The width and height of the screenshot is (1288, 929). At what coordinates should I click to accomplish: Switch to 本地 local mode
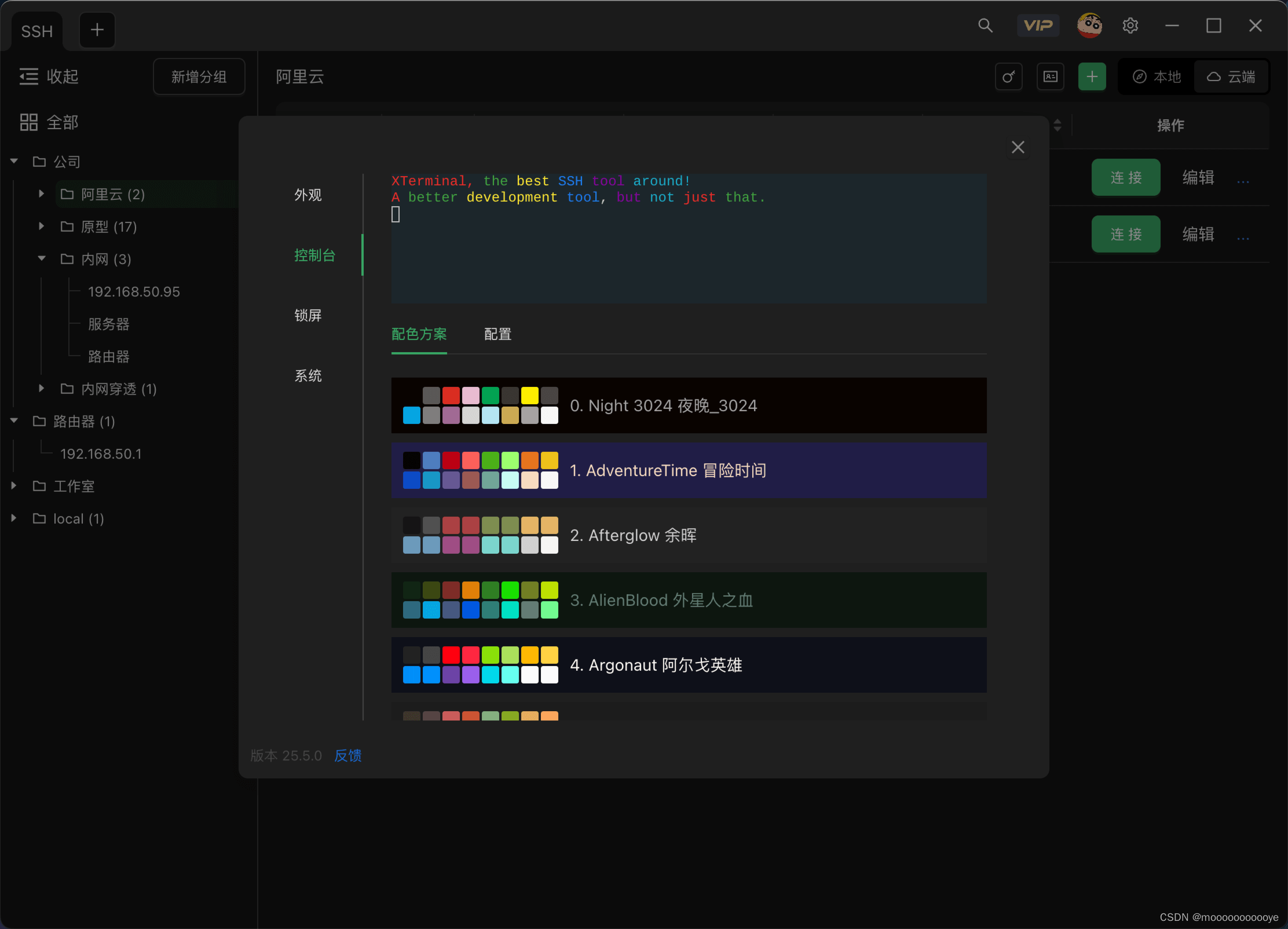pyautogui.click(x=1157, y=76)
